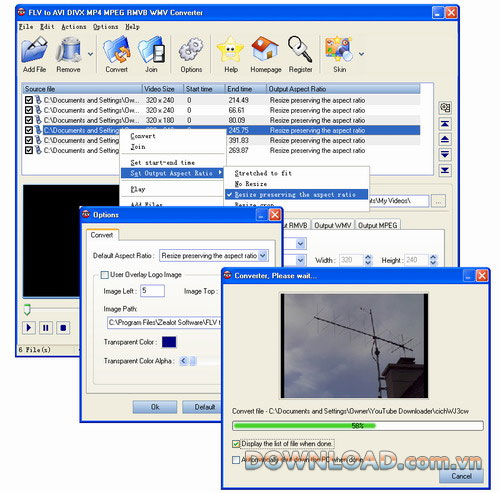Open dropdown arrow next to Skin
Image resolution: width=500 pixels, height=493 pixels.
pyautogui.click(x=362, y=54)
